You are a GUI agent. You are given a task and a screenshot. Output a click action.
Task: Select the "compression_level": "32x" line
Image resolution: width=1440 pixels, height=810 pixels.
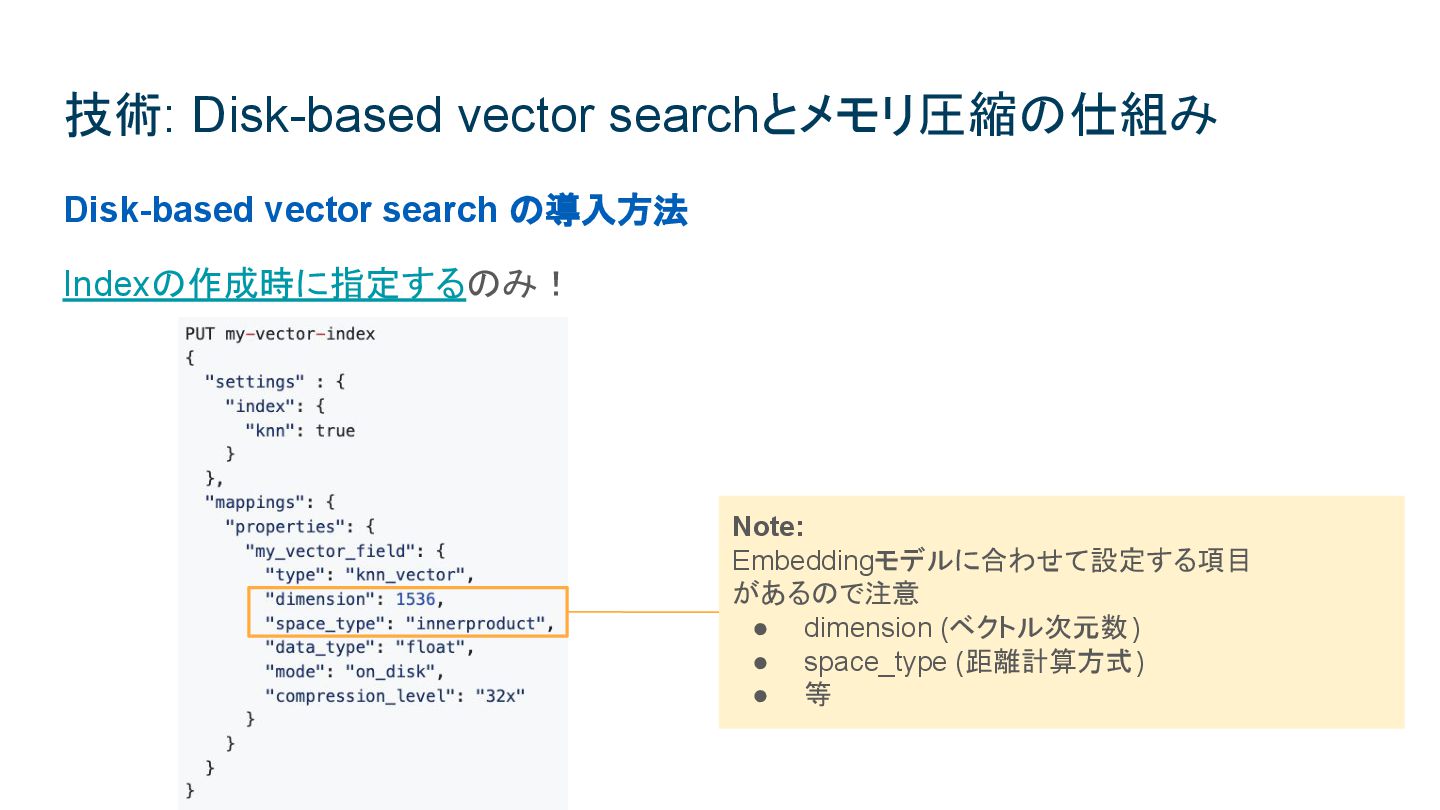pos(394,695)
